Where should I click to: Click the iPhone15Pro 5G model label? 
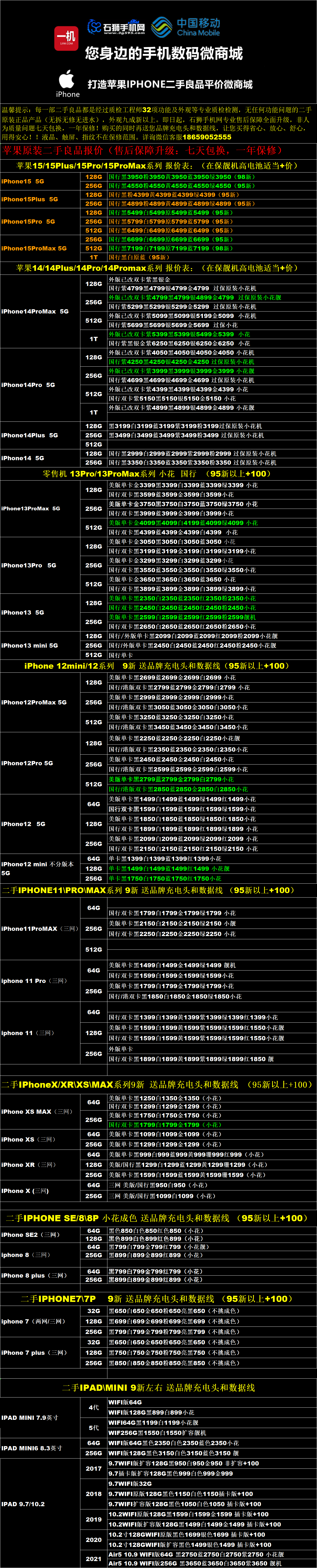pos(28,222)
